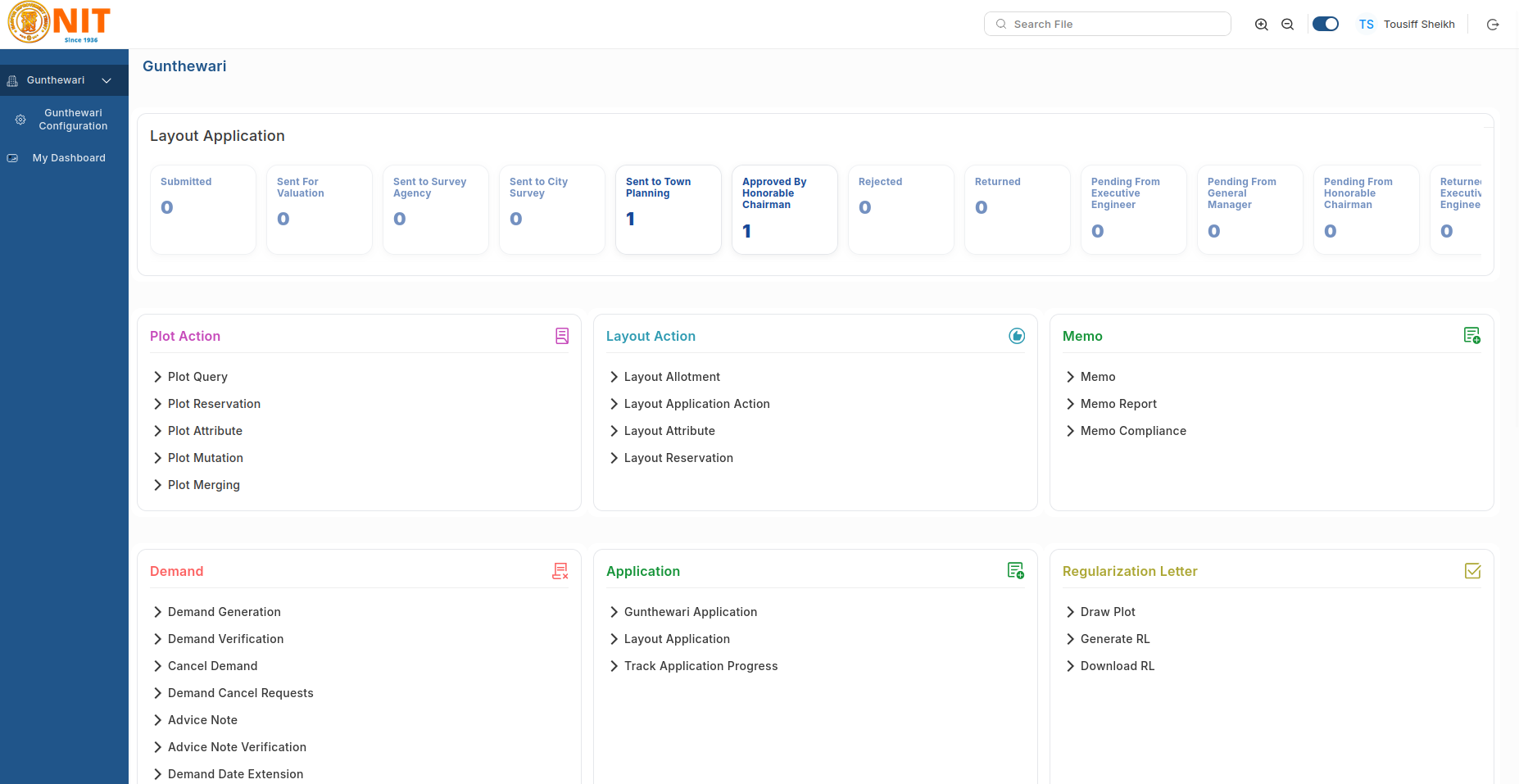Open Demand Cancel Requests link
The height and width of the screenshot is (784, 1519).
pos(240,693)
